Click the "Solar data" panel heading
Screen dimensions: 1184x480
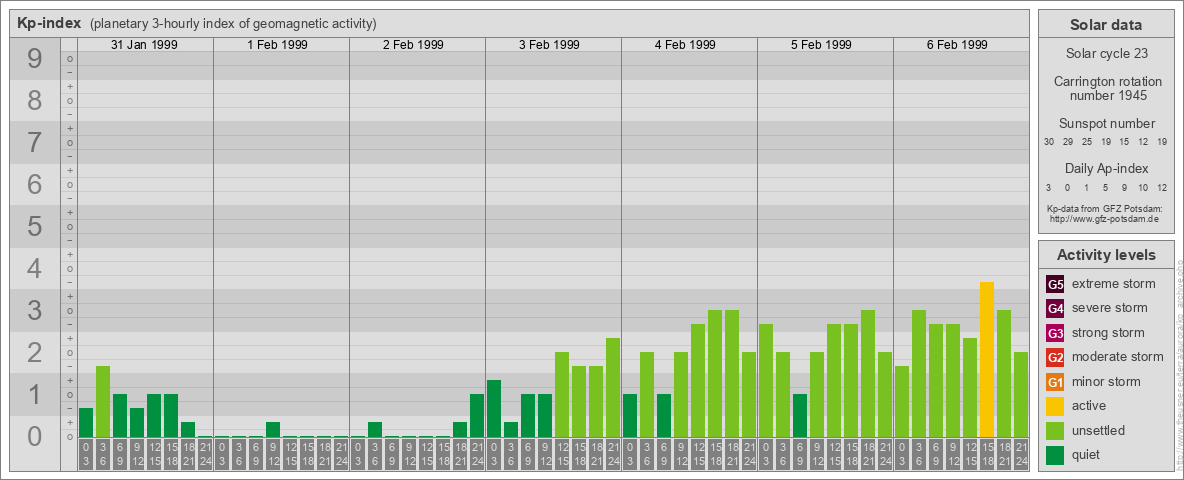(1105, 25)
